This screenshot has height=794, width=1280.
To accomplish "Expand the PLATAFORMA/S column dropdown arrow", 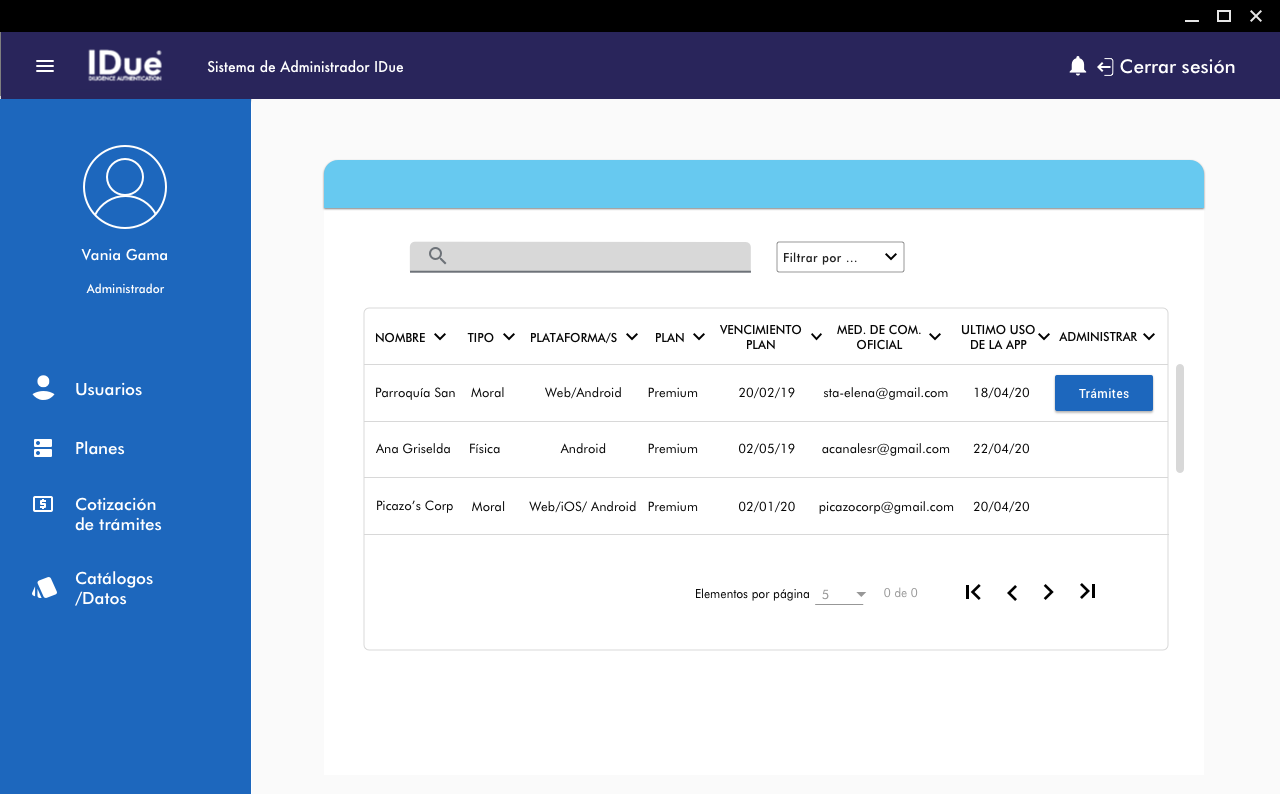I will point(632,337).
